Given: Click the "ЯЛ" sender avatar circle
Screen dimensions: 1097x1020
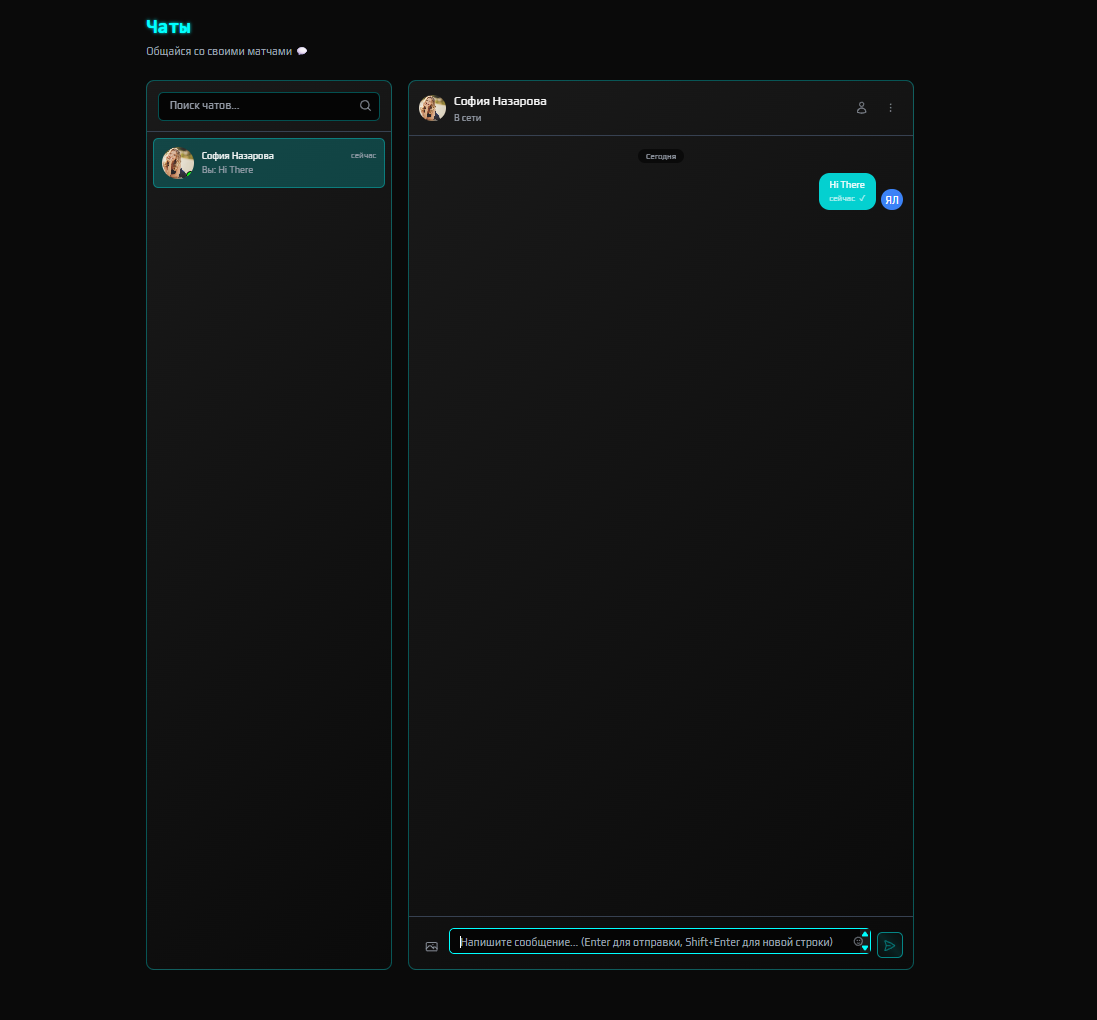Looking at the screenshot, I should point(891,200).
